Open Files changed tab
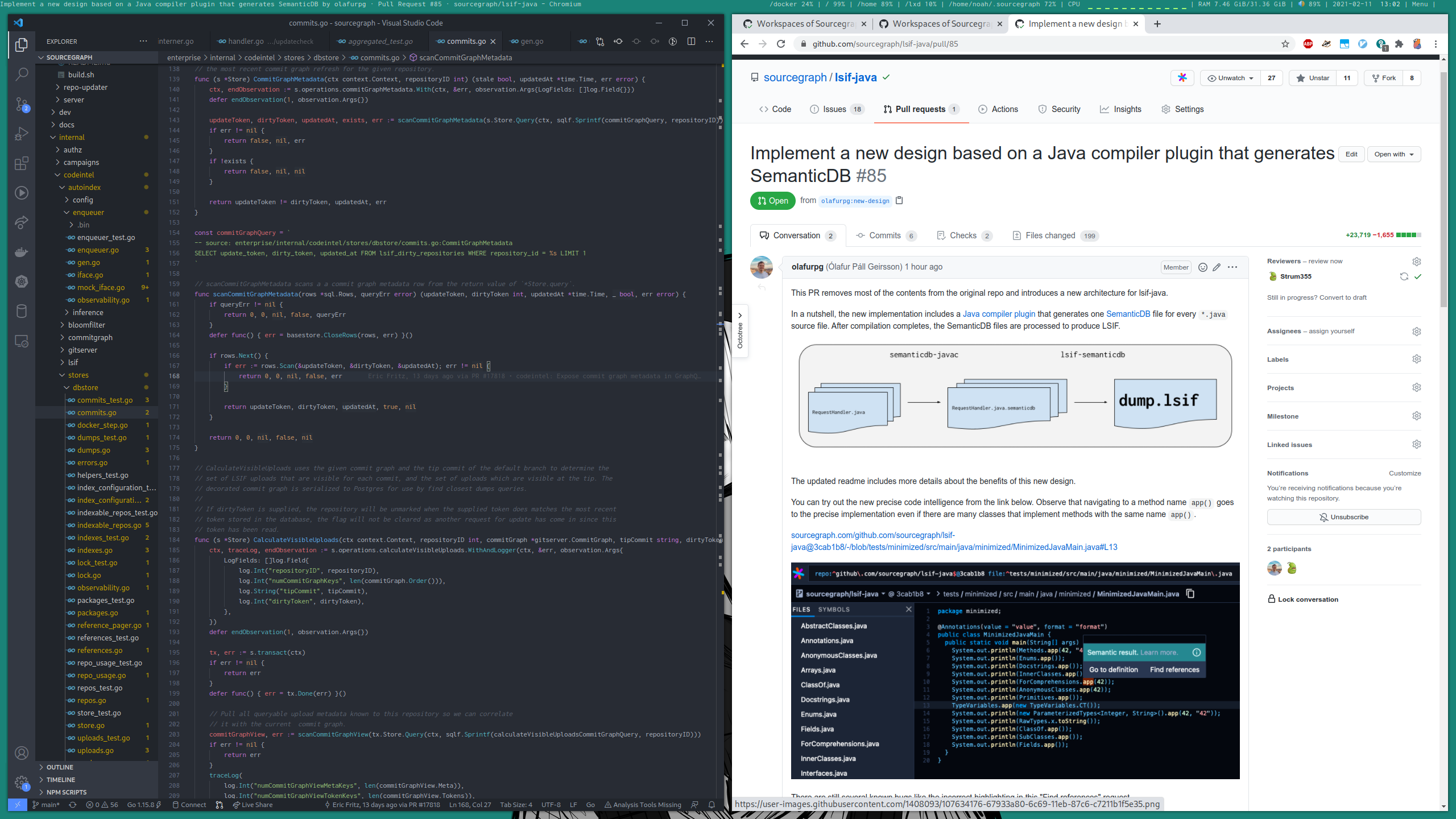The width and height of the screenshot is (1456, 819). [x=1057, y=235]
